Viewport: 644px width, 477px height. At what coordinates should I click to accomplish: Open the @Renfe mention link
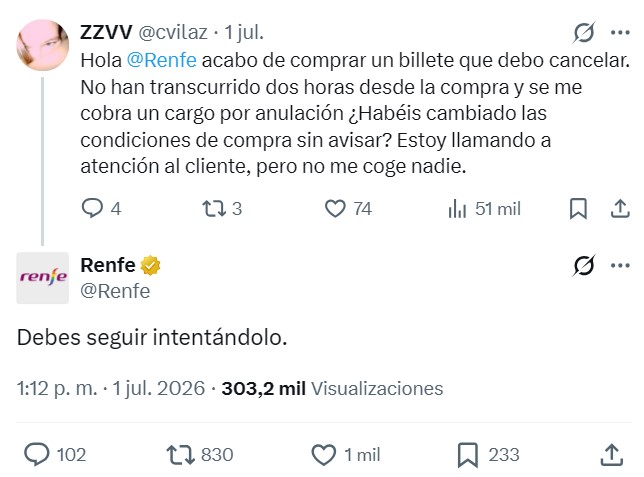pos(162,60)
